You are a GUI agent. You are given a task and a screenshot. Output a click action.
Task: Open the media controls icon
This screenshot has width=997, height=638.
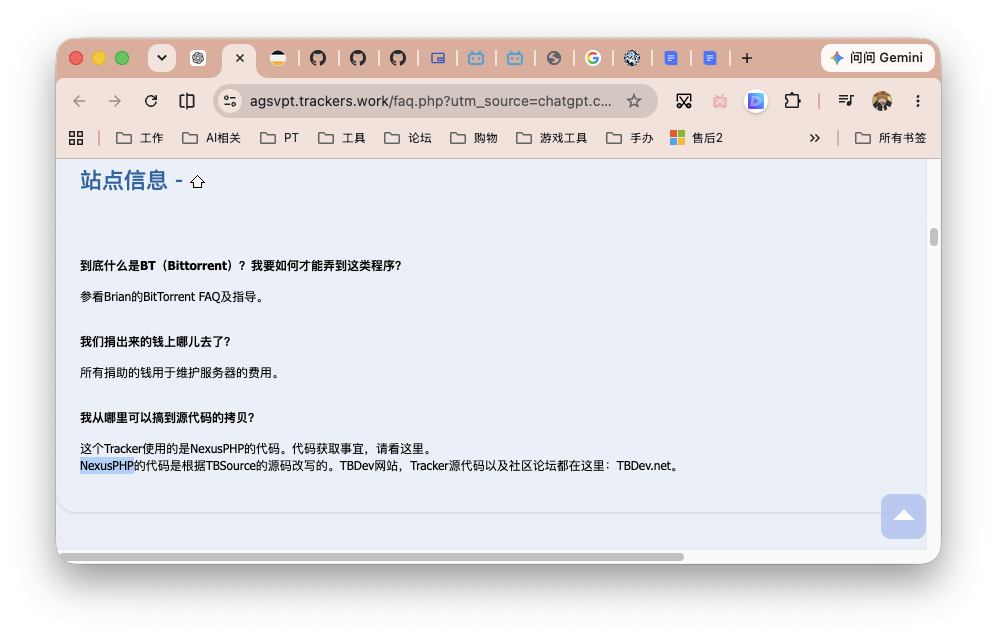(x=846, y=101)
